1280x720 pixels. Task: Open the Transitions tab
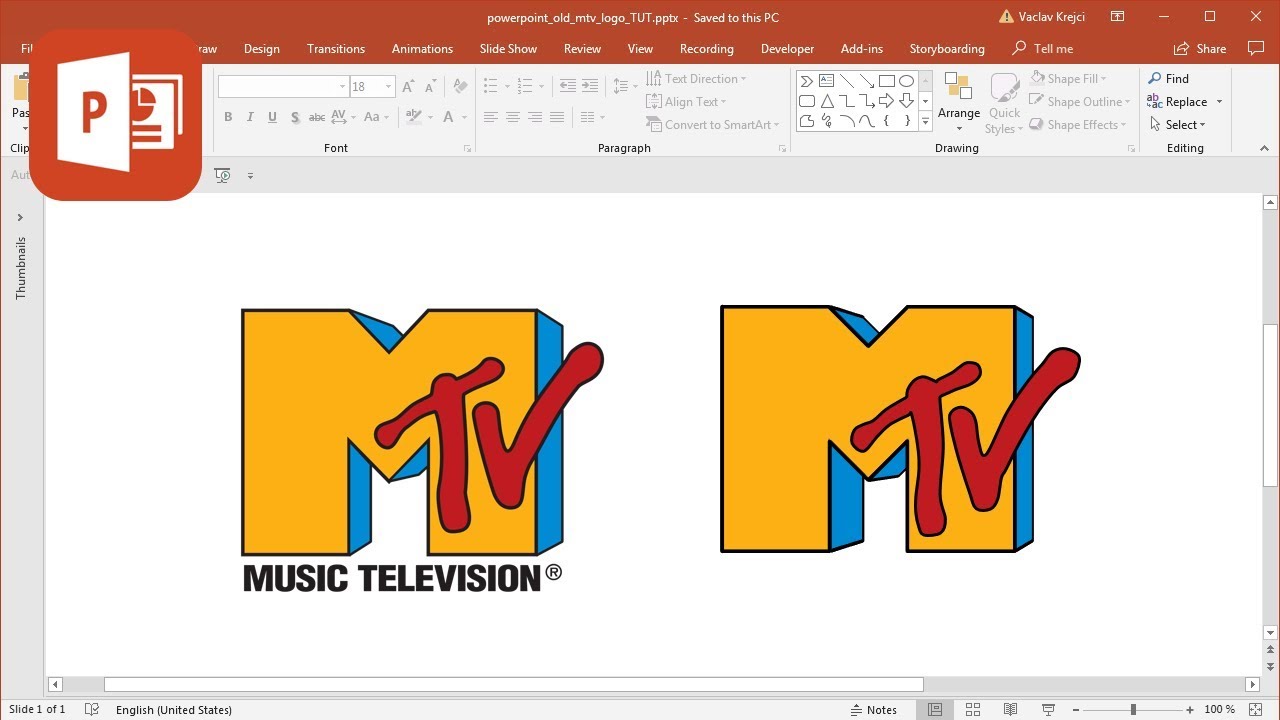336,48
